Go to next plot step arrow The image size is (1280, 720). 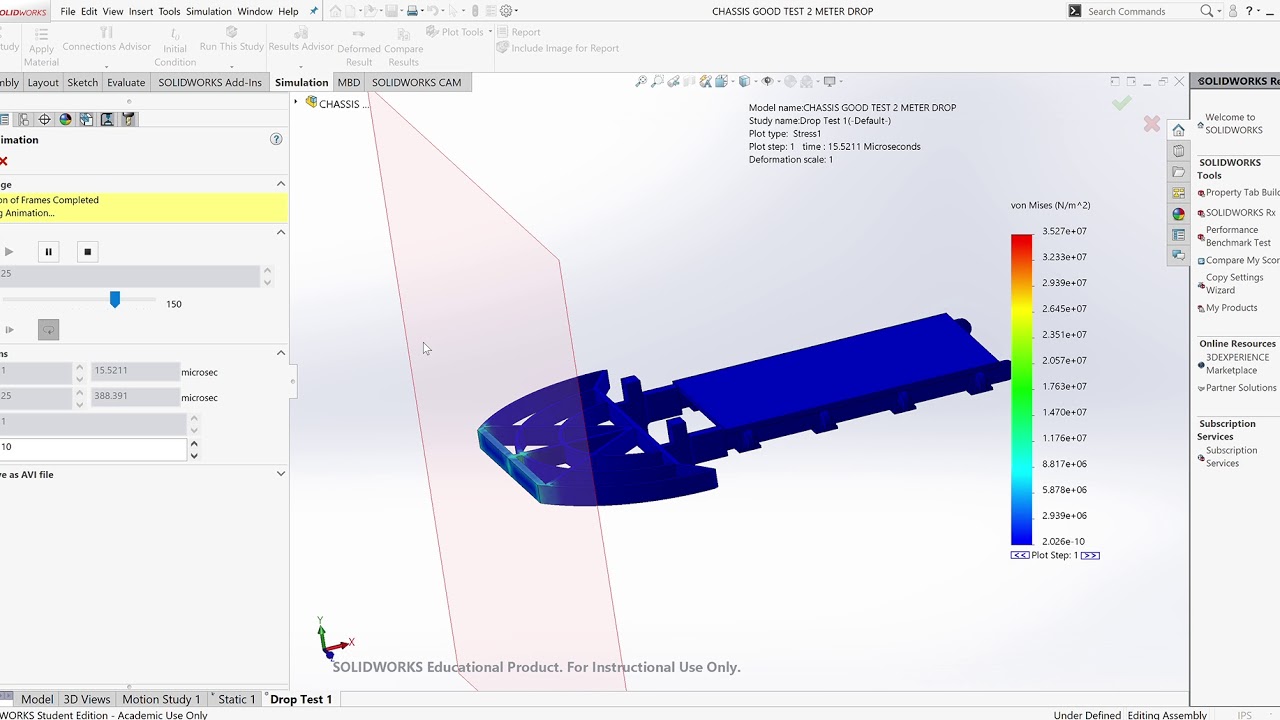coord(1091,555)
